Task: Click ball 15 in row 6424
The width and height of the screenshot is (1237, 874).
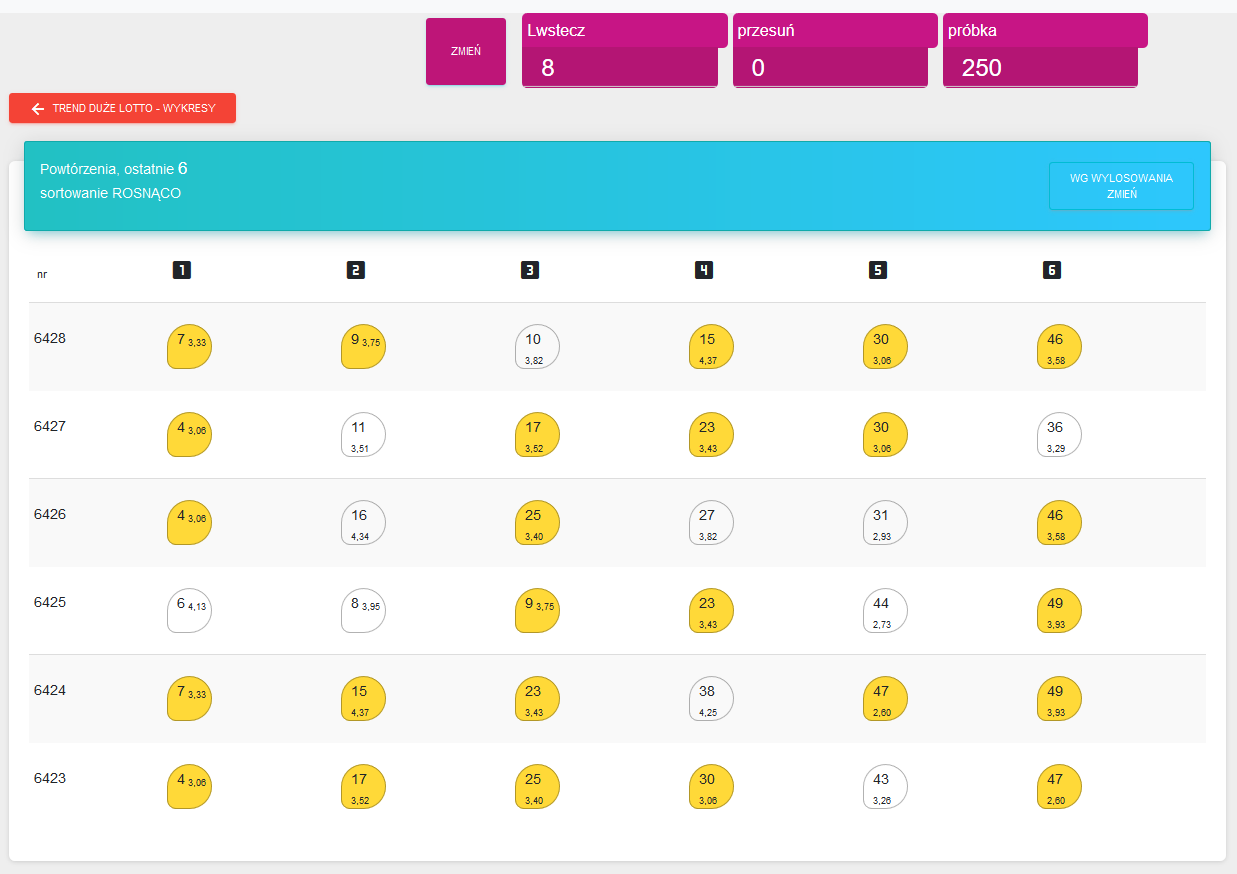Action: (x=363, y=698)
